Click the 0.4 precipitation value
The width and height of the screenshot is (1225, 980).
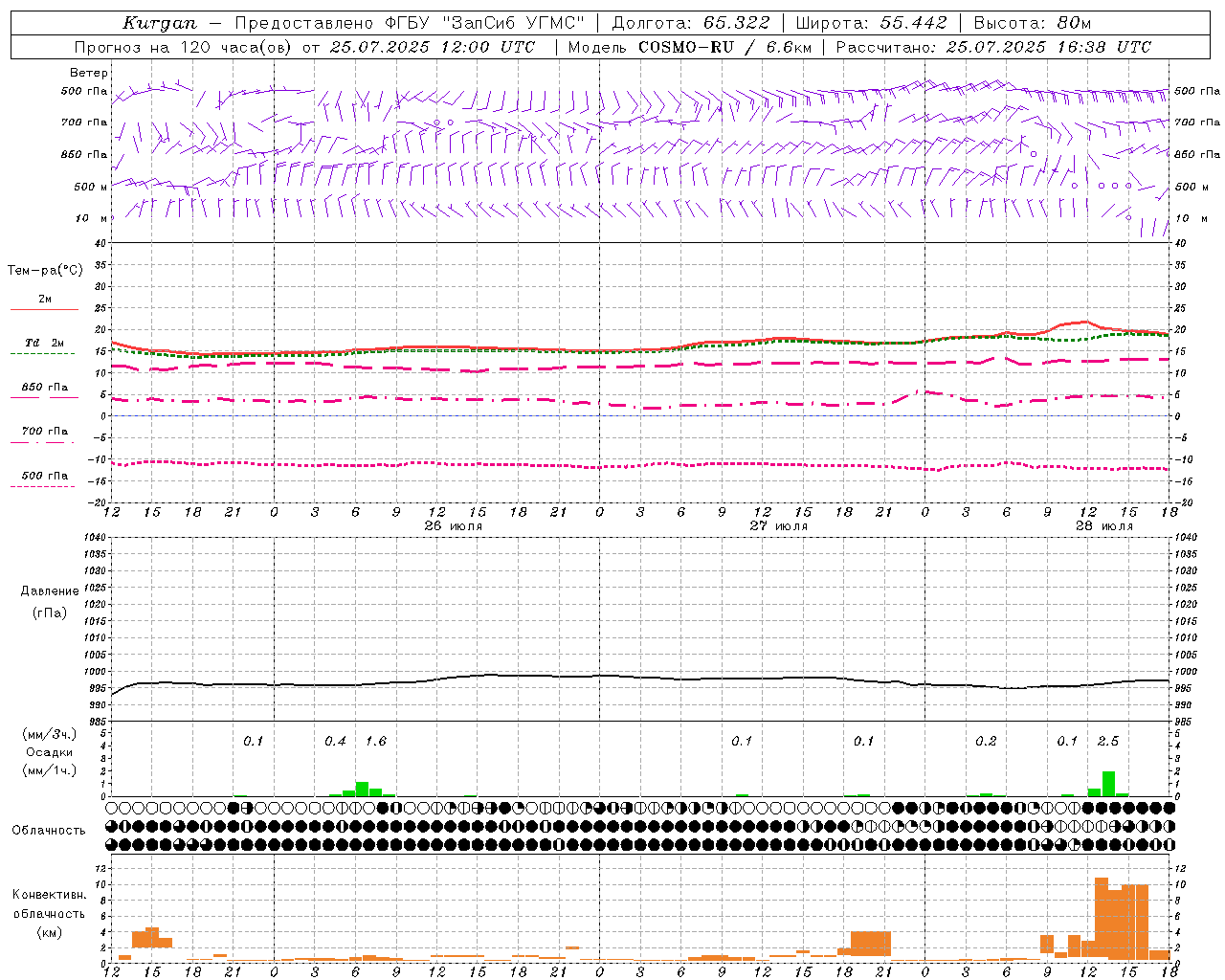tap(335, 742)
